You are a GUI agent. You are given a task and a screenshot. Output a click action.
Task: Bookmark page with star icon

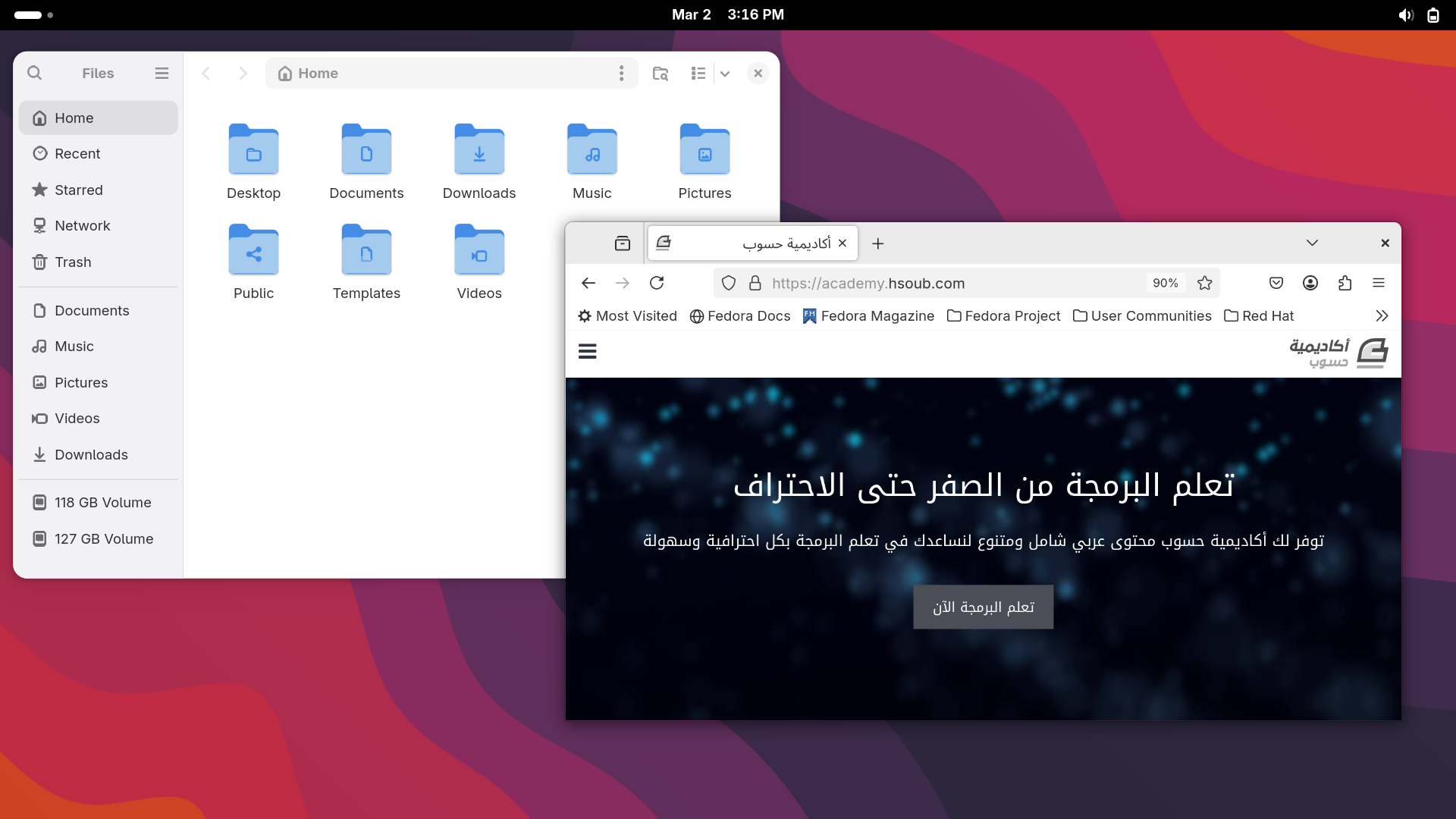pyautogui.click(x=1204, y=283)
